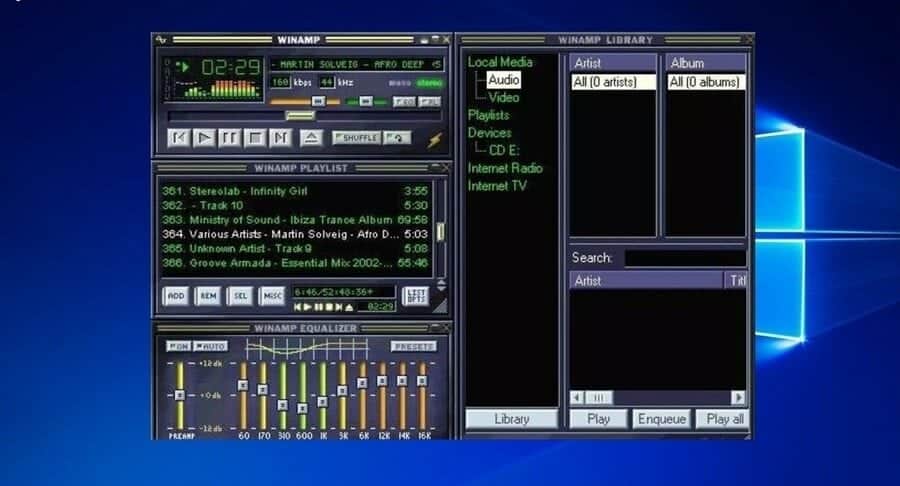900x486 pixels.
Task: Toggle the Repeat button next to Shuffle
Action: [x=397, y=138]
